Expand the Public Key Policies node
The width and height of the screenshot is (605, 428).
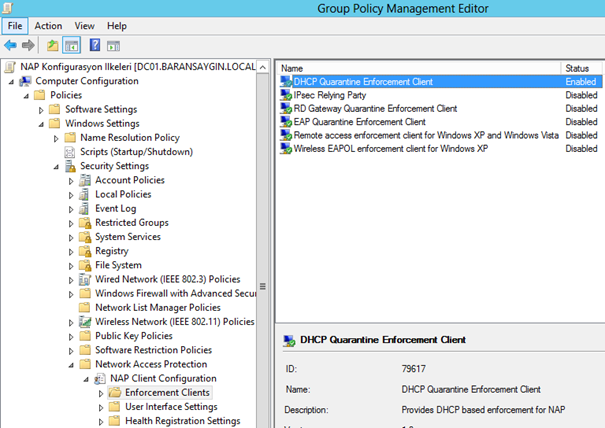pyautogui.click(x=71, y=337)
